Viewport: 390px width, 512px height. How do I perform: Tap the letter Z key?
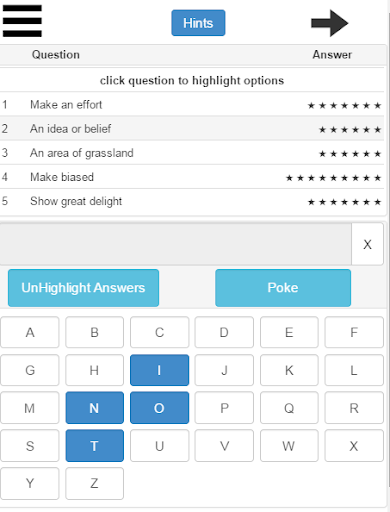pos(95,483)
